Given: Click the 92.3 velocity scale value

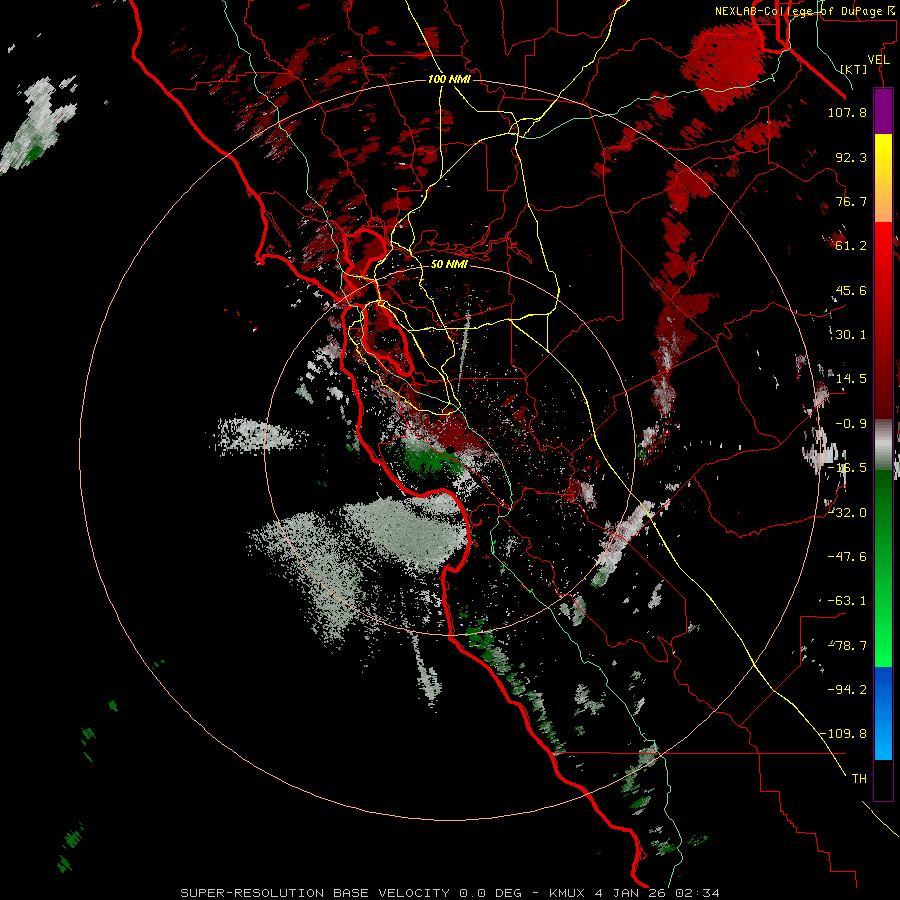Looking at the screenshot, I should 851,157.
